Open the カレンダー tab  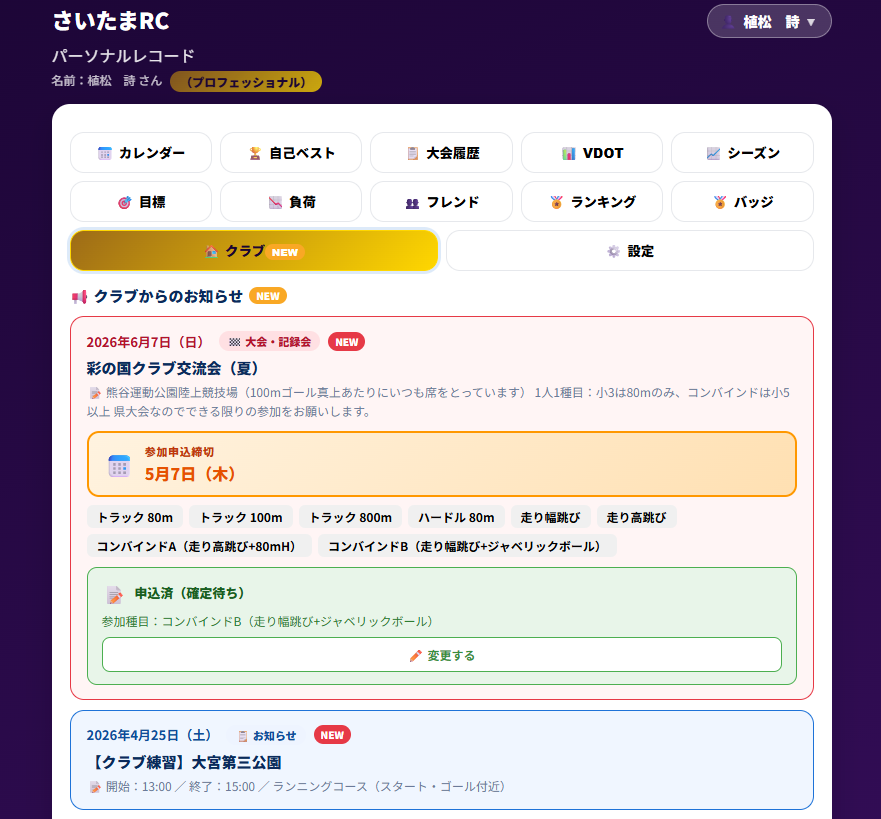[x=141, y=153]
